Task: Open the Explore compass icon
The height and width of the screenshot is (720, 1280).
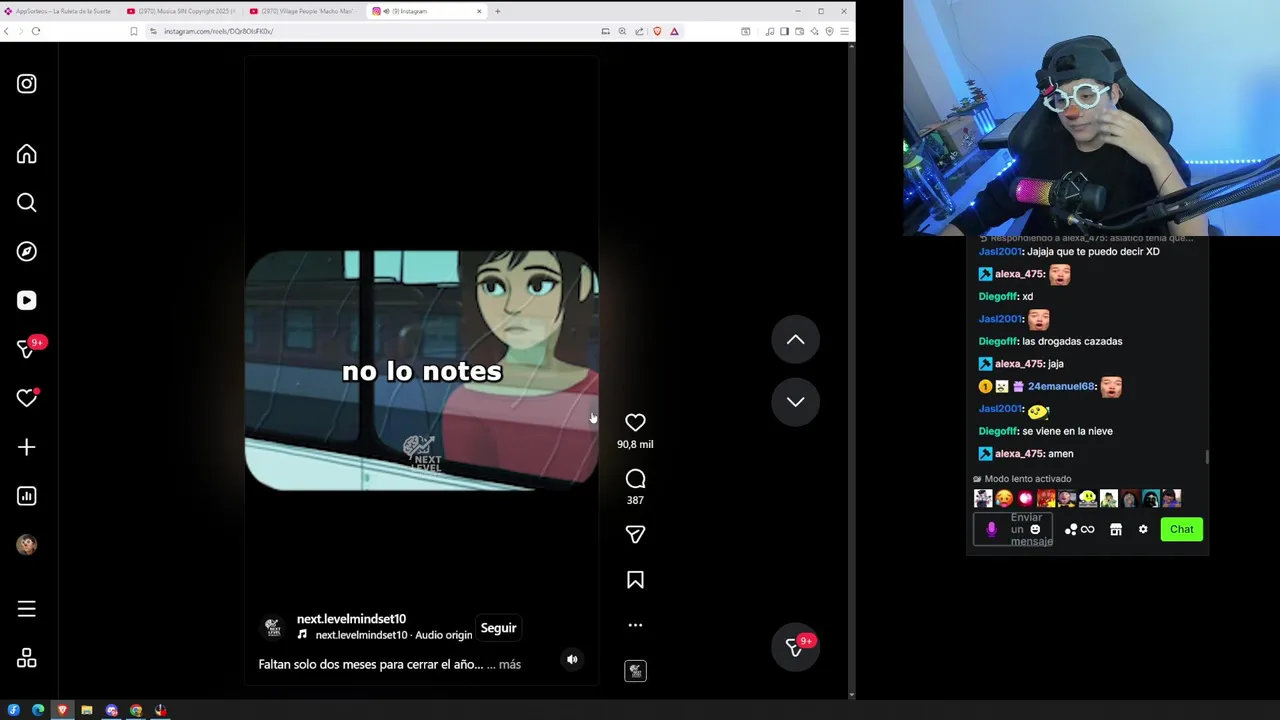Action: pyautogui.click(x=27, y=252)
